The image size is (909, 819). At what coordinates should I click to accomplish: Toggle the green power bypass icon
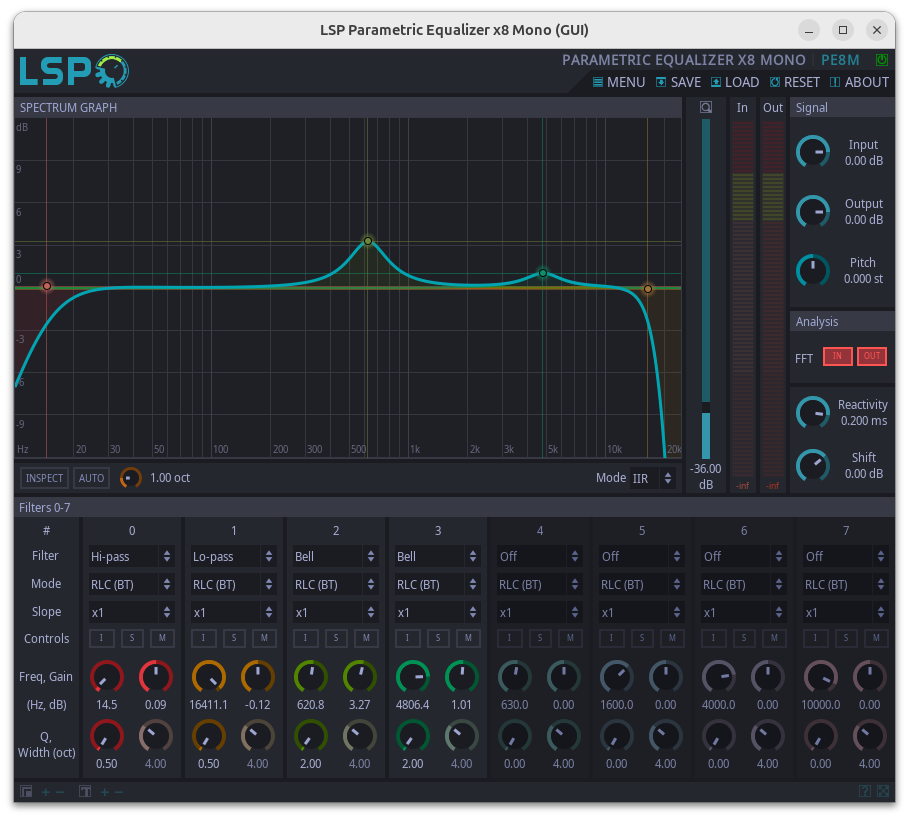coord(881,60)
